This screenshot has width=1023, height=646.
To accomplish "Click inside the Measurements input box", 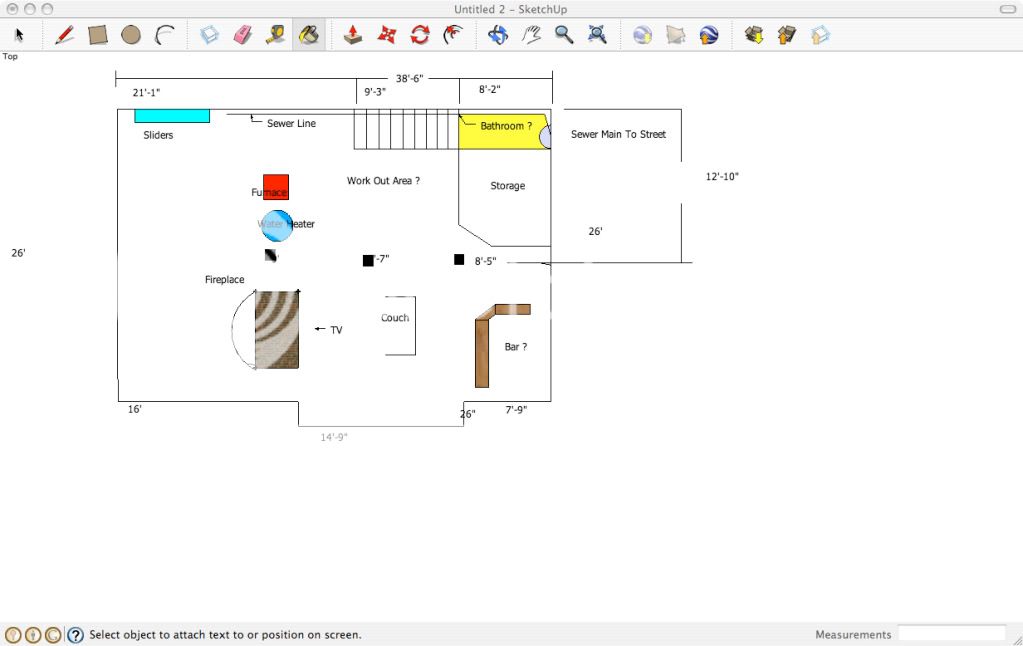I will 951,633.
